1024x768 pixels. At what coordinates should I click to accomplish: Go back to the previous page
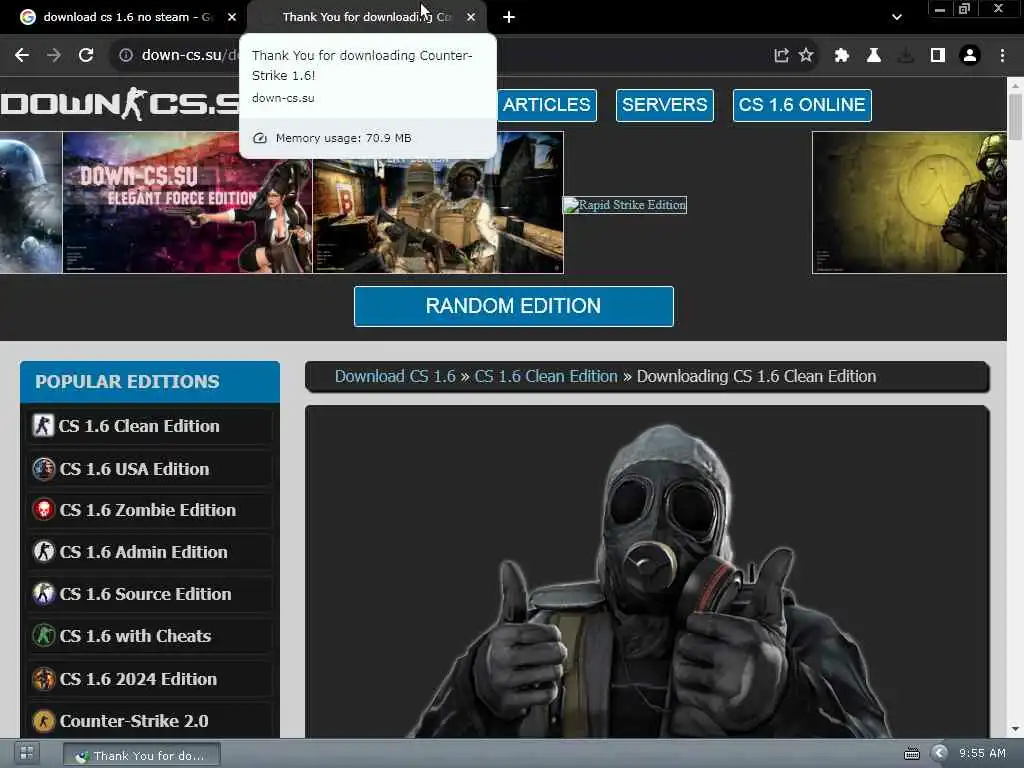click(22, 56)
